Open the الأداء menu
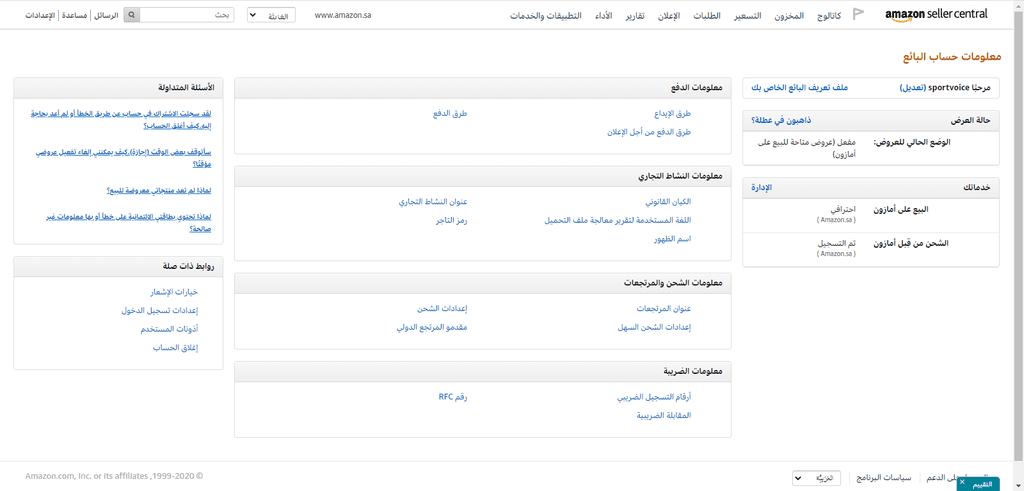This screenshot has height=491, width=1024. click(x=603, y=15)
